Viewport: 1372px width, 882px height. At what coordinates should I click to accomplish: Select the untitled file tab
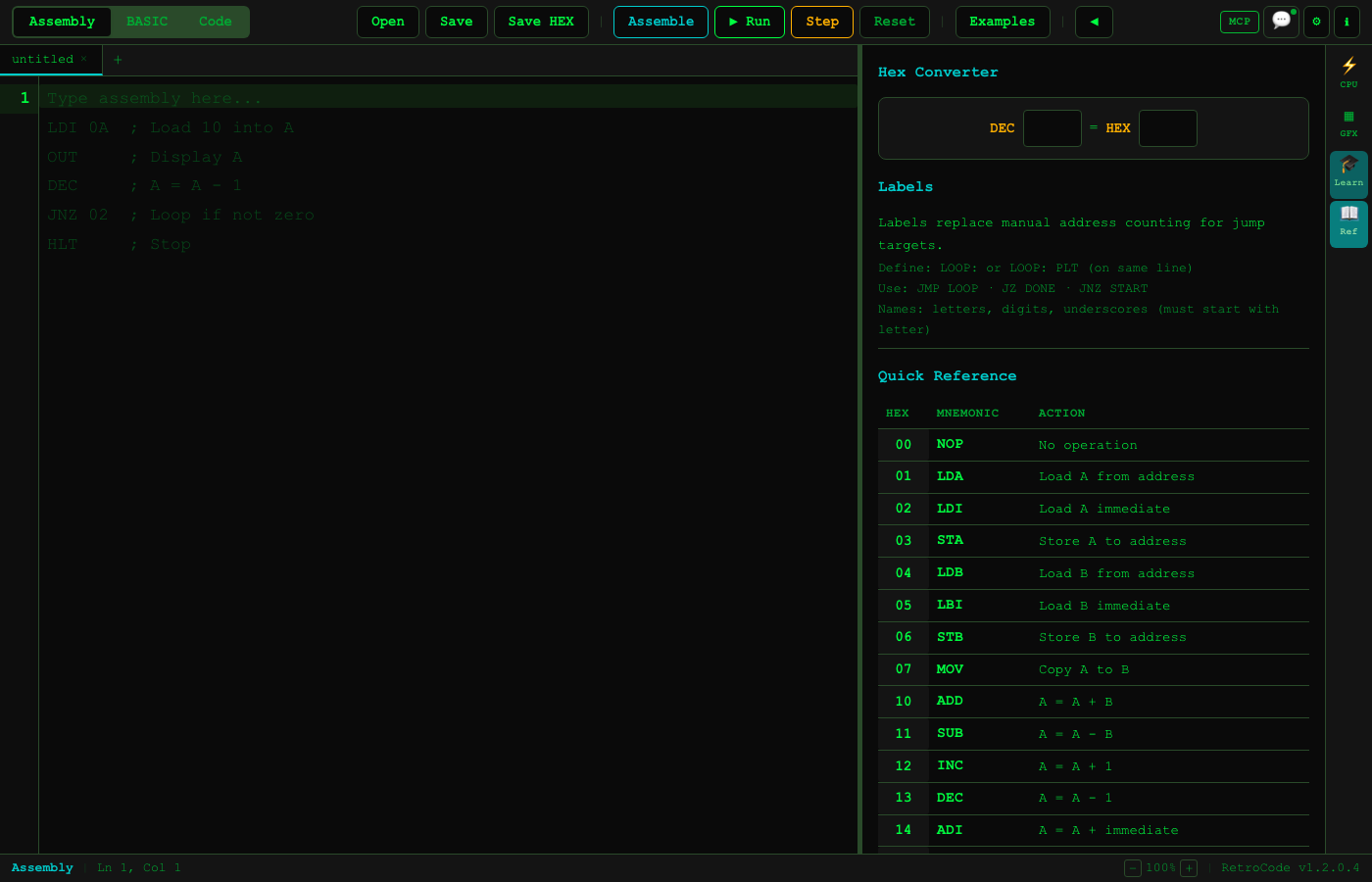pos(44,59)
